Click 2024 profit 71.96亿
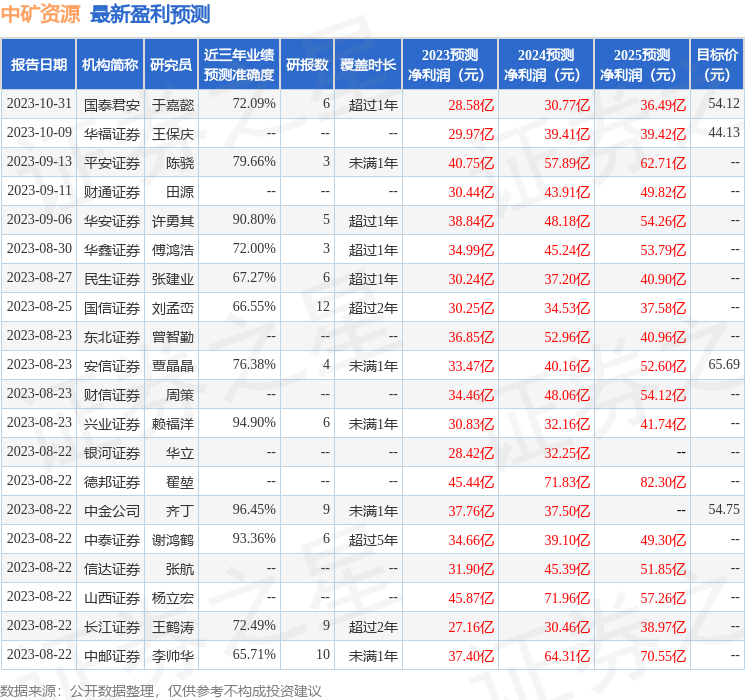 pyautogui.click(x=567, y=598)
